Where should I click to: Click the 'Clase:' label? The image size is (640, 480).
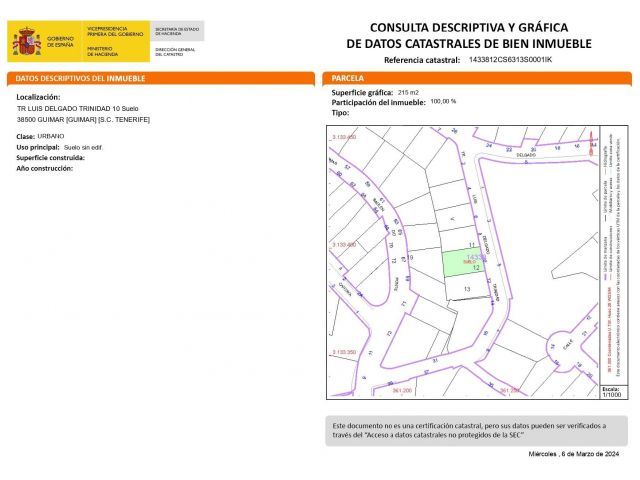pos(25,136)
